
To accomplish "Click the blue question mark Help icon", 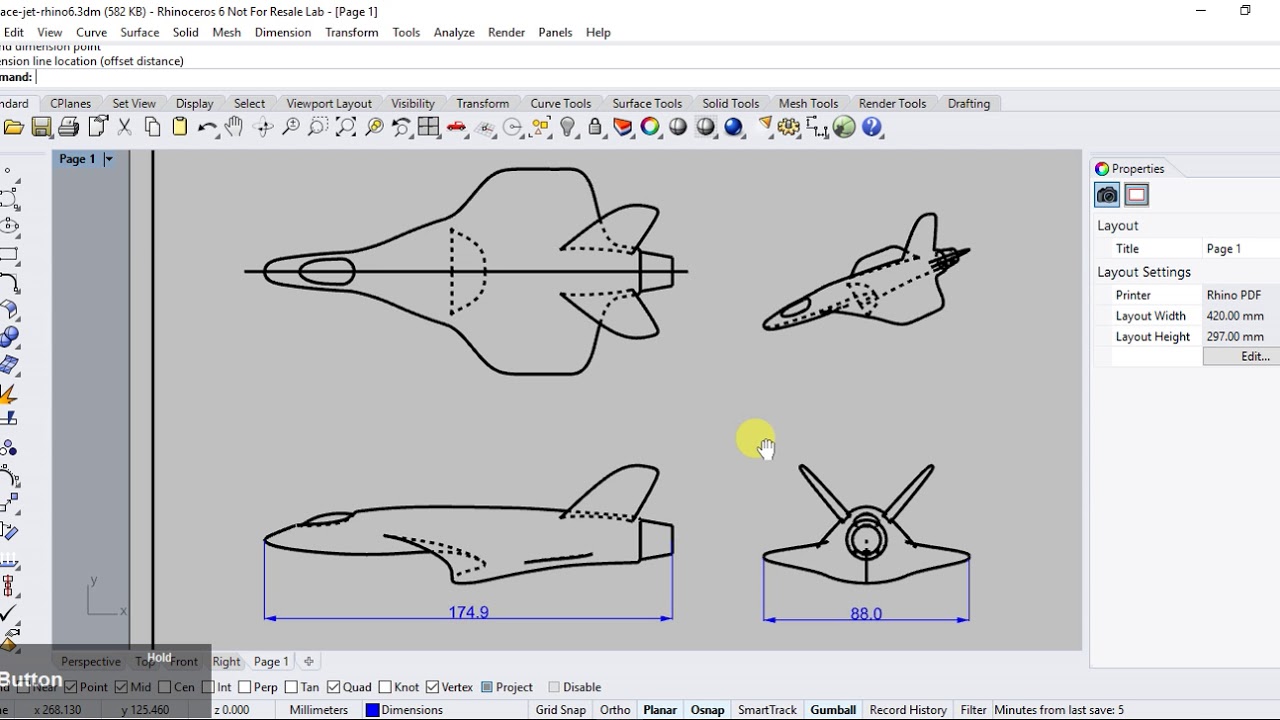I will tap(872, 127).
